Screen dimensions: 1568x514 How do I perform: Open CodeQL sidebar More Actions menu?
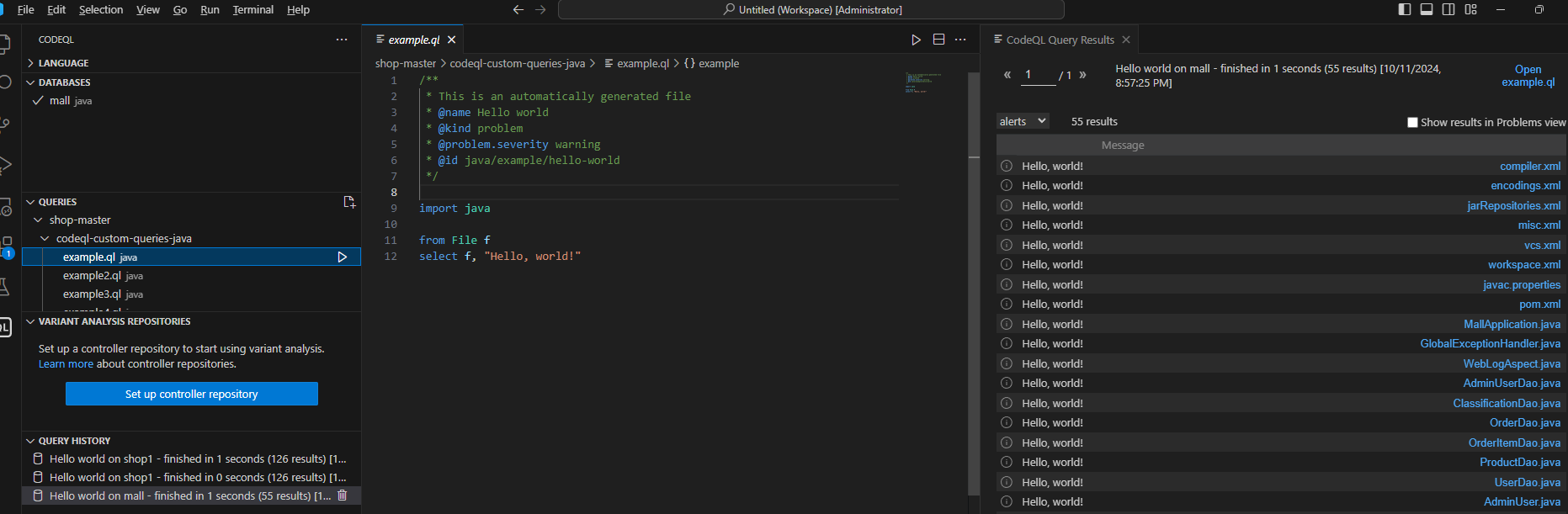(x=342, y=40)
